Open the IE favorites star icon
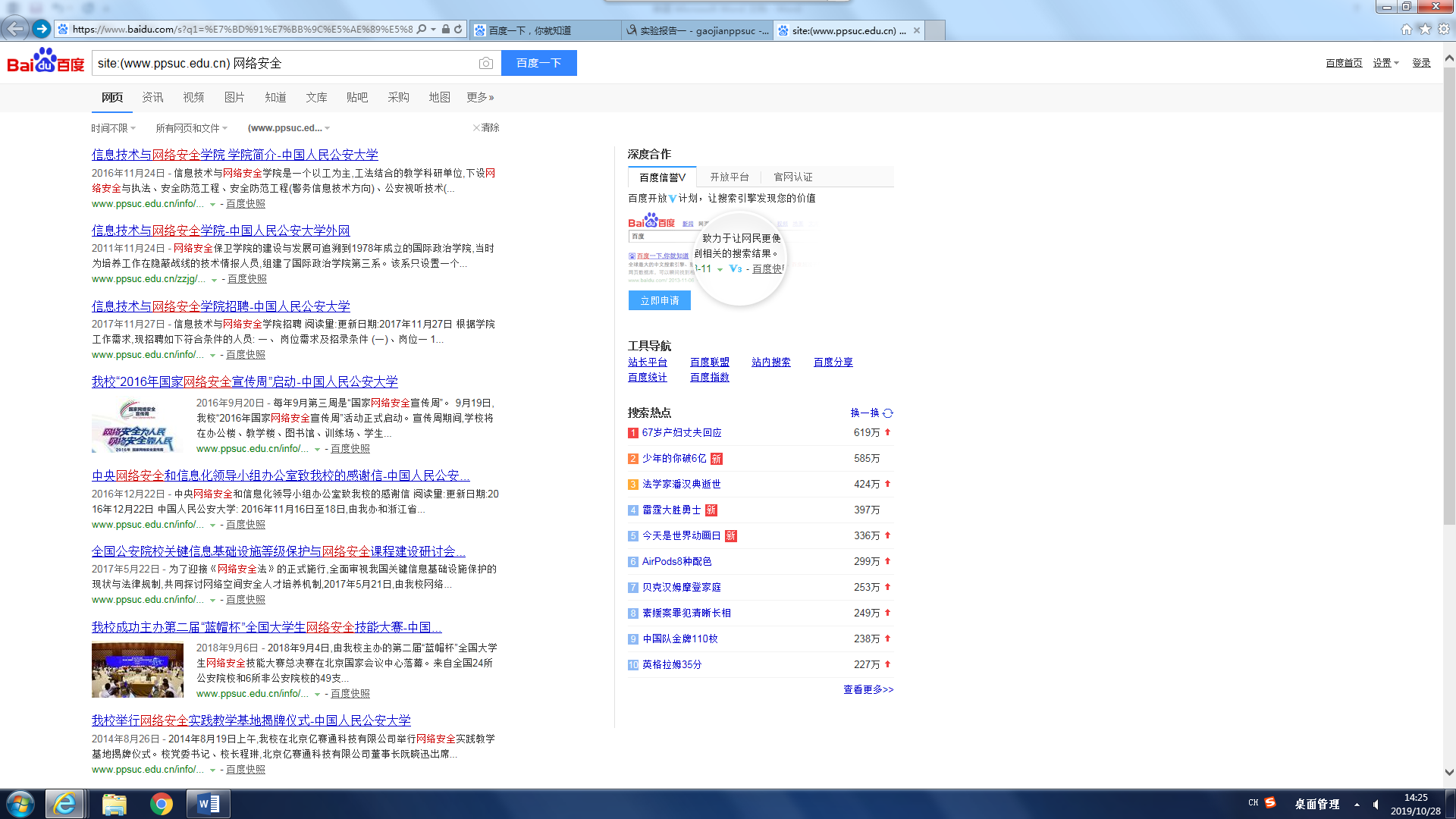Screen dimensions: 1456x819 pyautogui.click(x=1425, y=29)
